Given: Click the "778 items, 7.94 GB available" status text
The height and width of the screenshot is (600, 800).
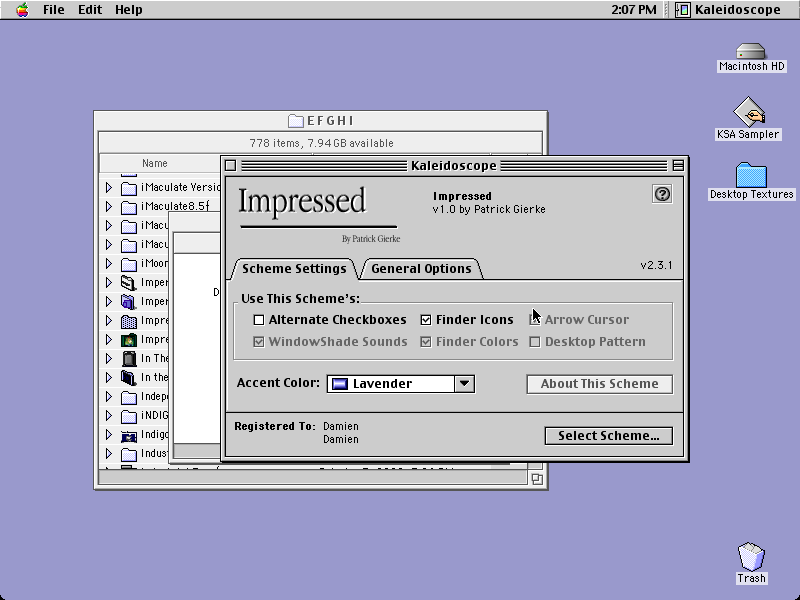Looking at the screenshot, I should click(x=321, y=143).
